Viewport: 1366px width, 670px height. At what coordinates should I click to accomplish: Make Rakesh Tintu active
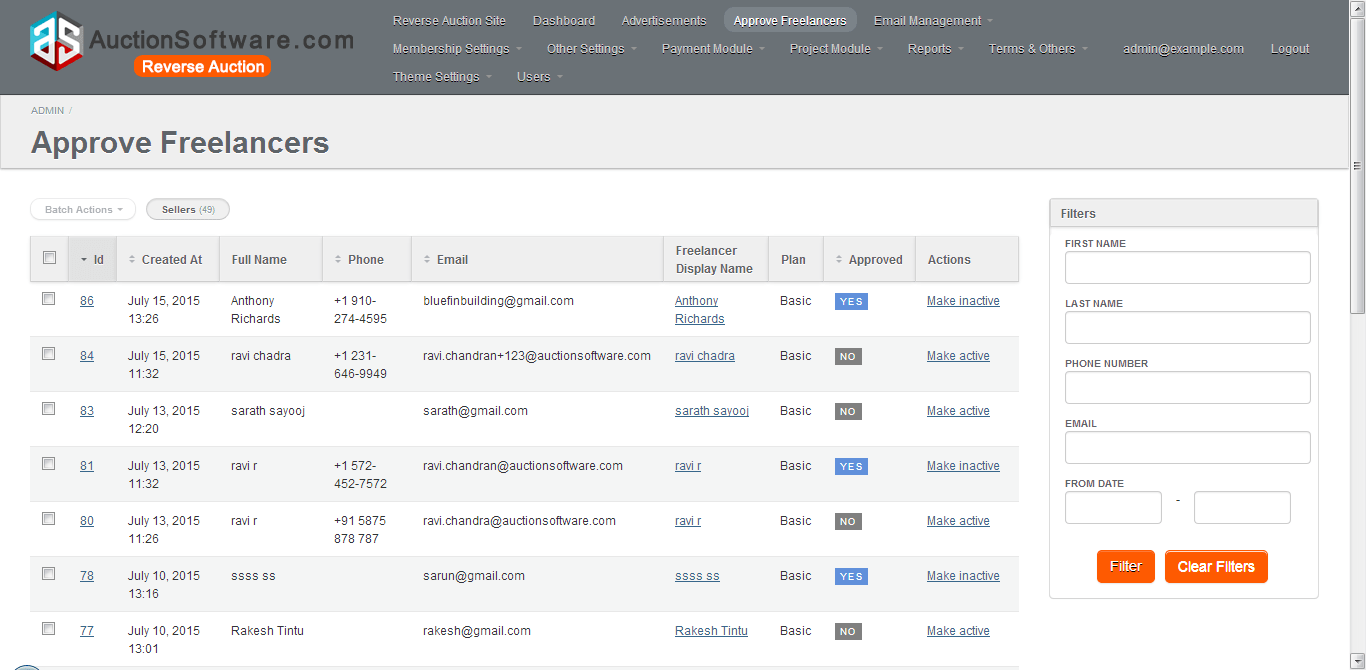tap(958, 631)
